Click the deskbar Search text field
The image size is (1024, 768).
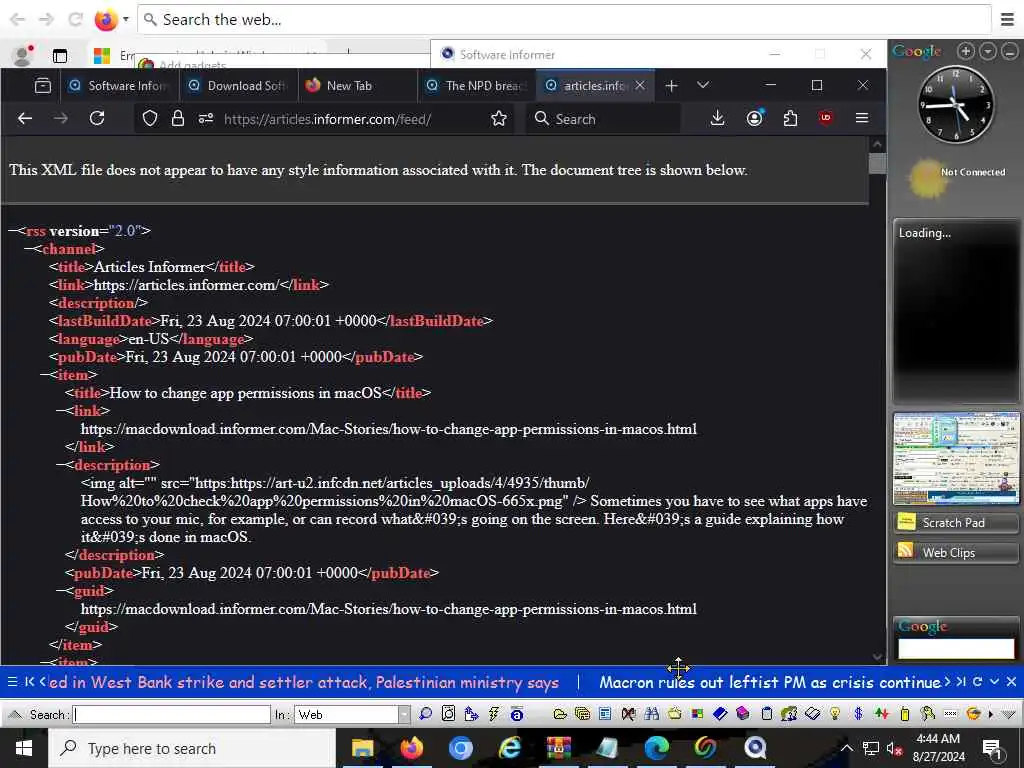coord(172,714)
